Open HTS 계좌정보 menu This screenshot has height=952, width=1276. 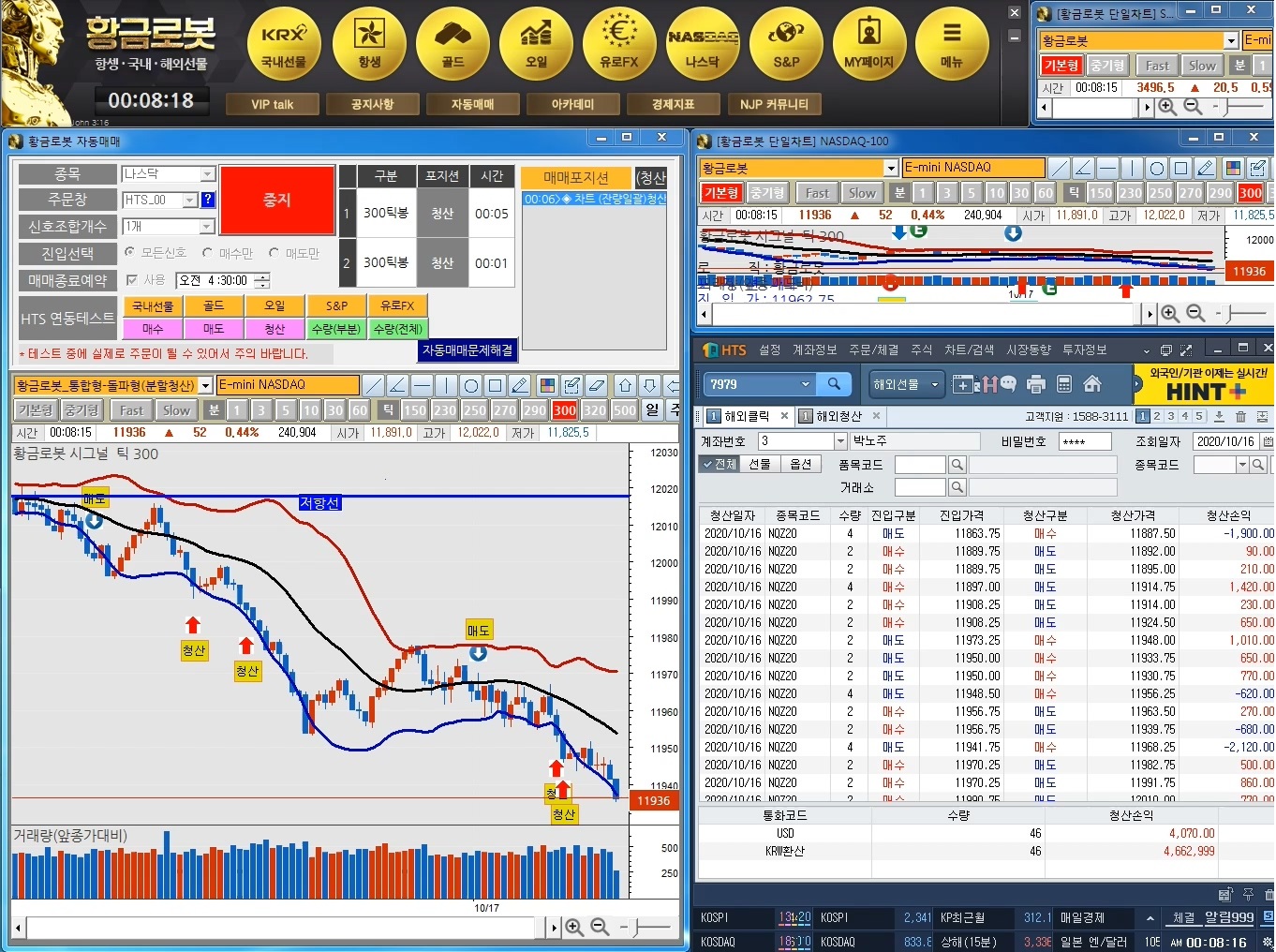point(815,350)
